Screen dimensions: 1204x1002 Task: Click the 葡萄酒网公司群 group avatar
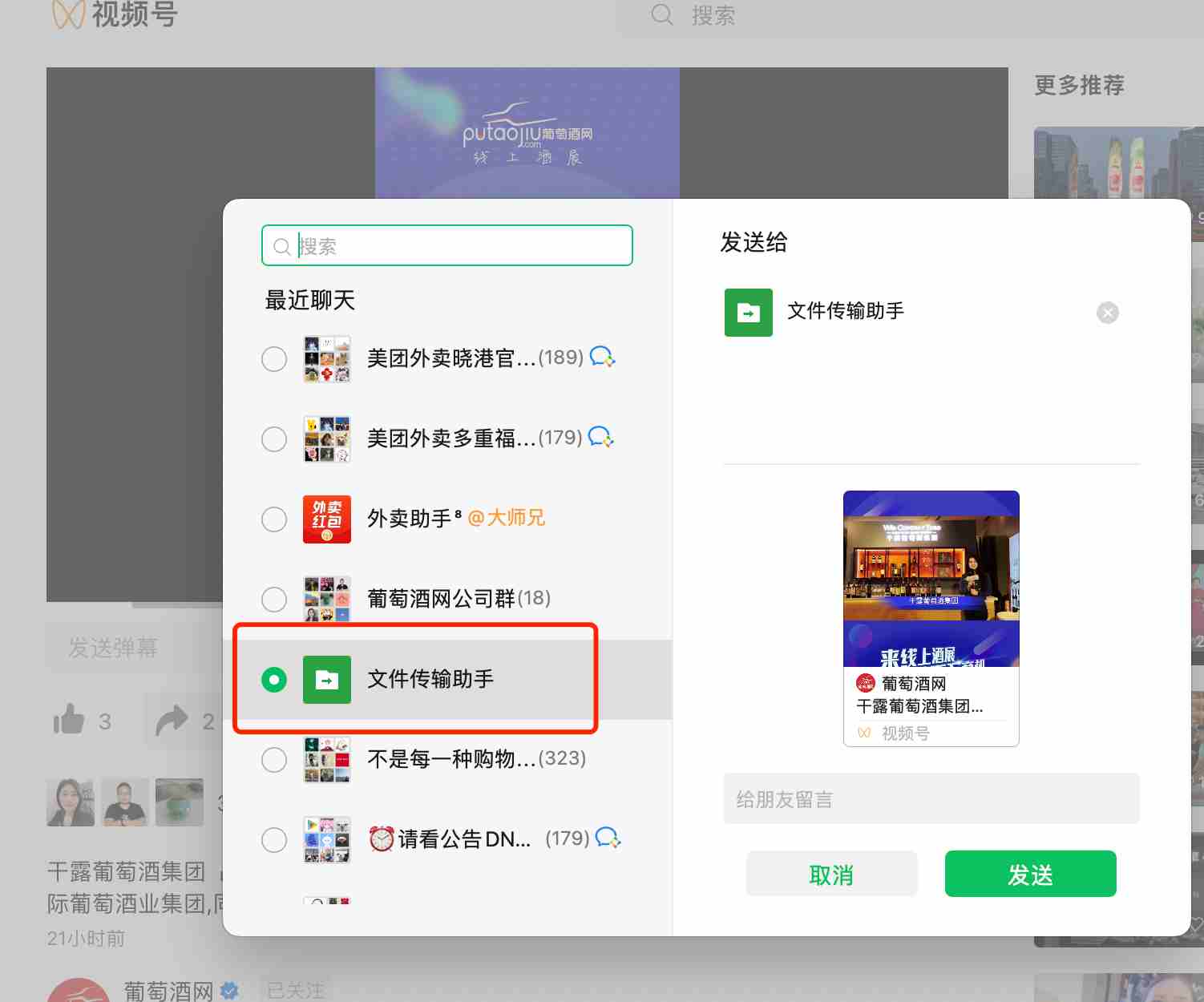(x=326, y=599)
